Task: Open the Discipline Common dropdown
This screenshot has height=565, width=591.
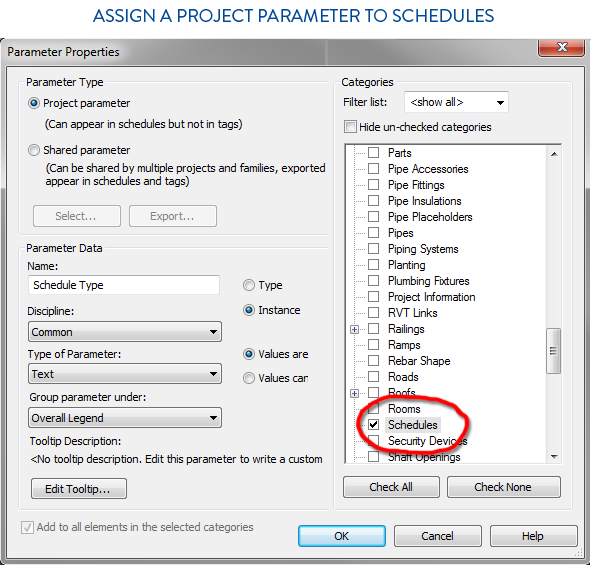Action: (125, 332)
